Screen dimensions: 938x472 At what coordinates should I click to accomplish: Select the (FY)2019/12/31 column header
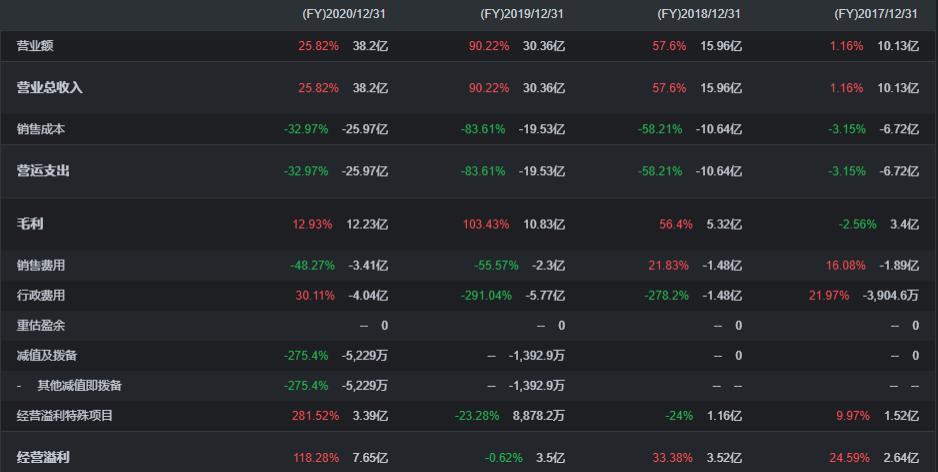(522, 14)
